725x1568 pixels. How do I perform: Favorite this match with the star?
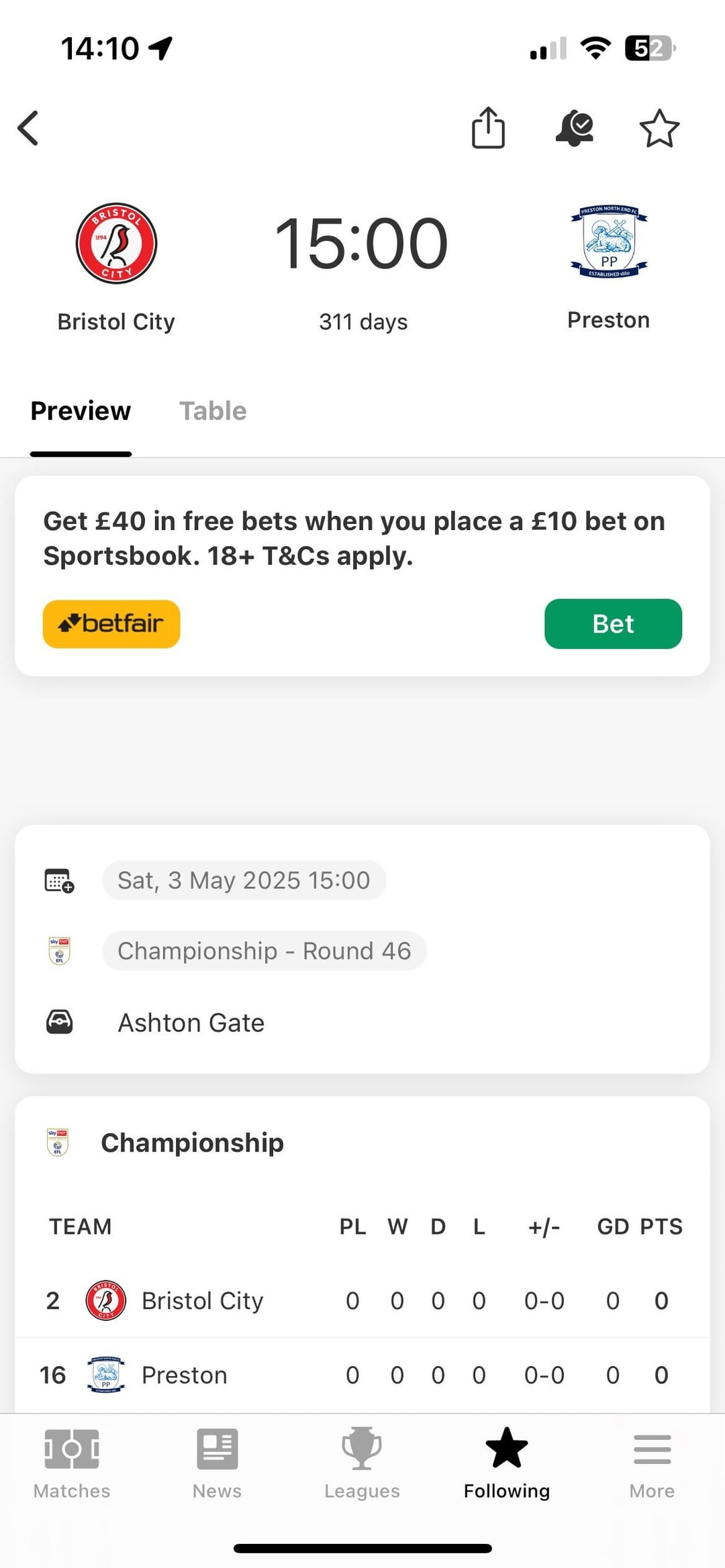coord(659,128)
